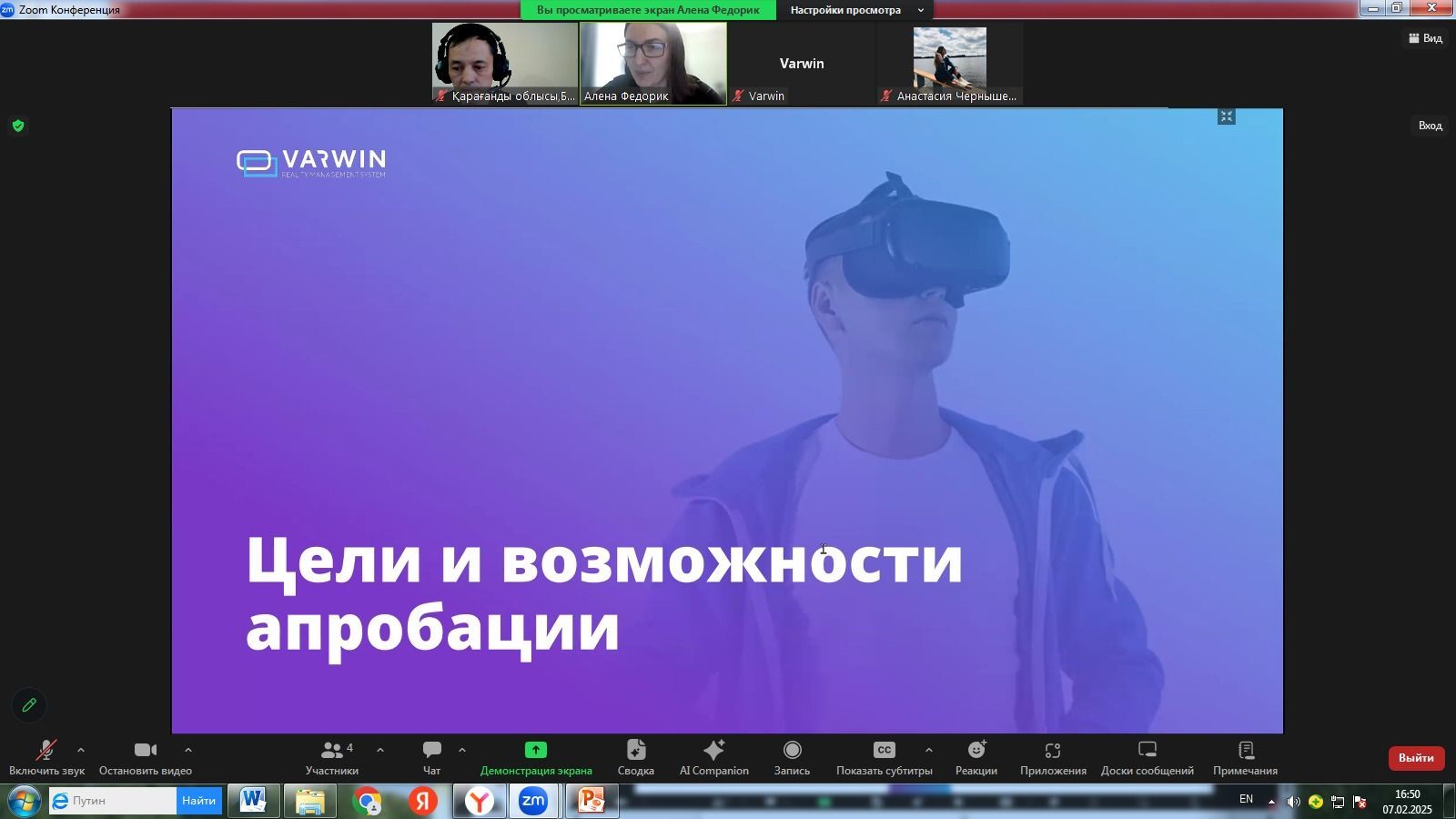Image resolution: width=1456 pixels, height=819 pixels.
Task: Open the Настройки просмотра dropdown
Action: (855, 10)
